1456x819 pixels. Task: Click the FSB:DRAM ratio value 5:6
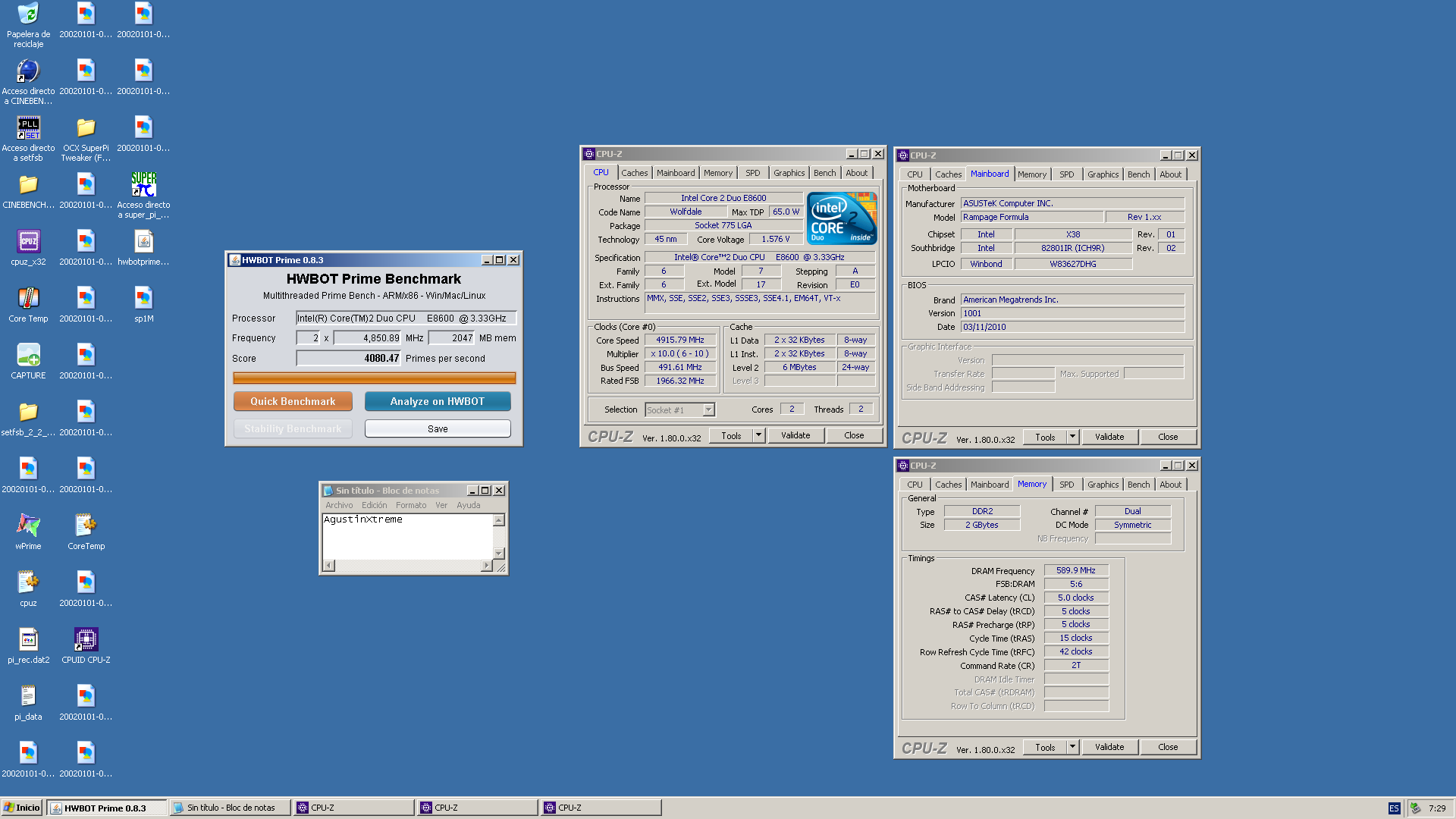[1076, 584]
